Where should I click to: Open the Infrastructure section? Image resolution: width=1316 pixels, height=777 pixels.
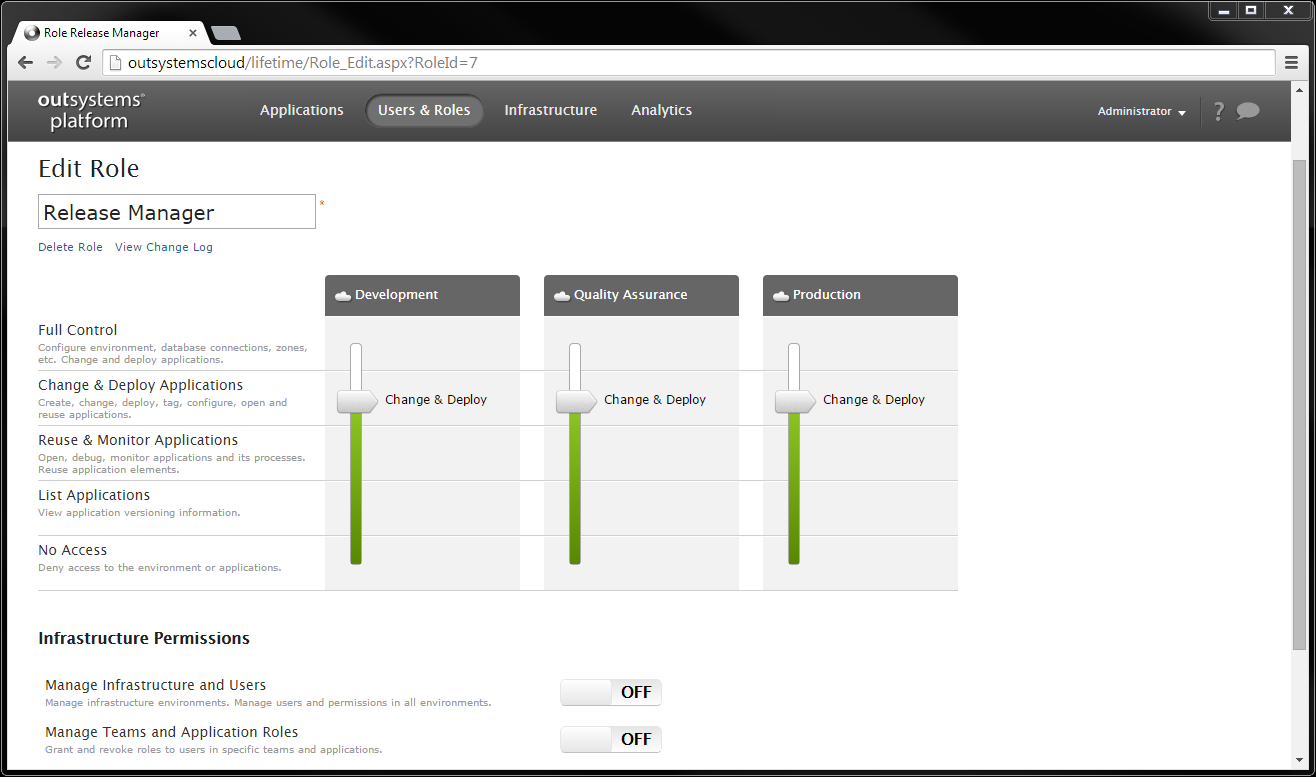tap(550, 110)
